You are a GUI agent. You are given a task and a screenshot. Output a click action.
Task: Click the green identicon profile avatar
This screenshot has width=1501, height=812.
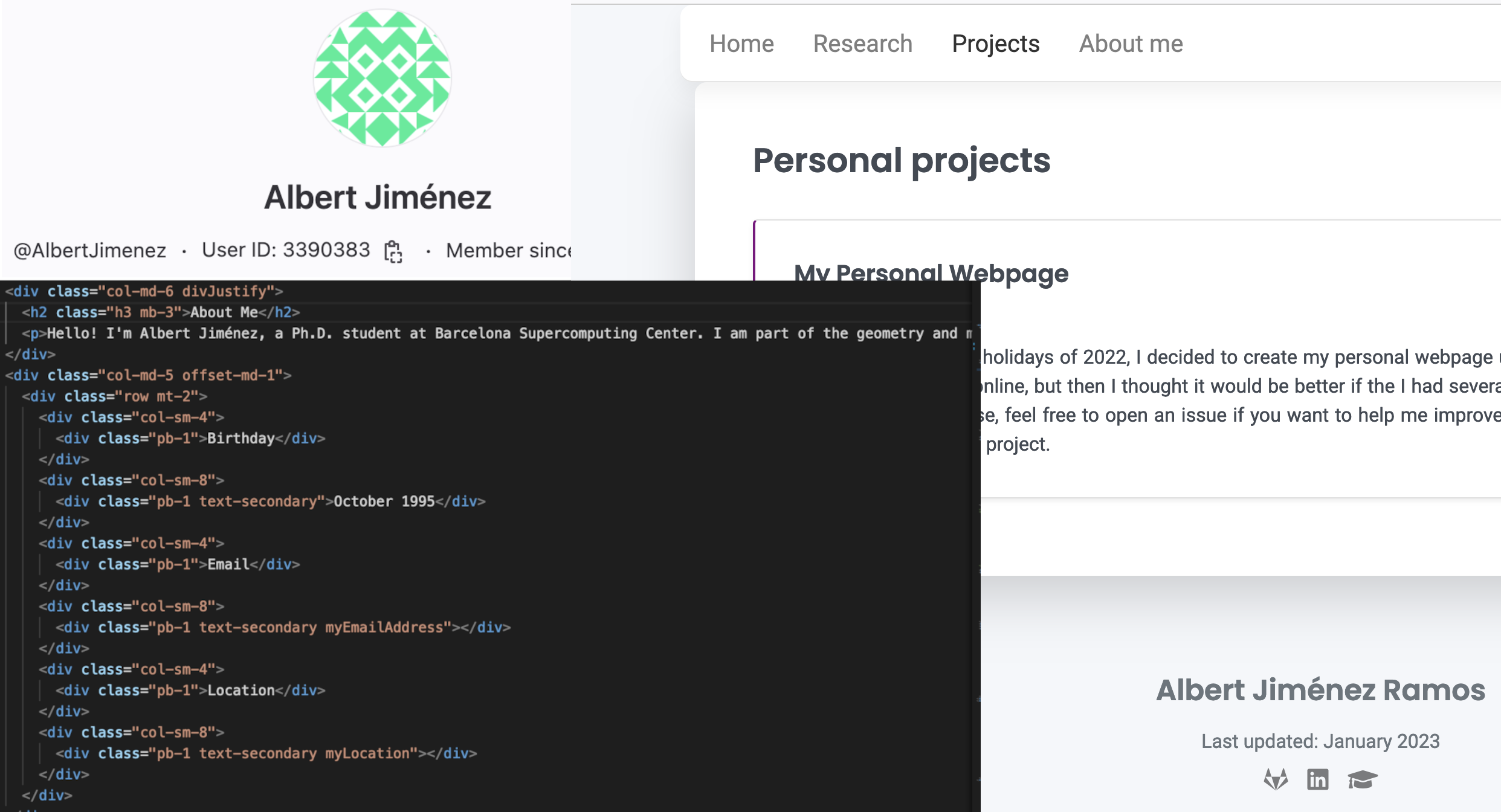[382, 78]
